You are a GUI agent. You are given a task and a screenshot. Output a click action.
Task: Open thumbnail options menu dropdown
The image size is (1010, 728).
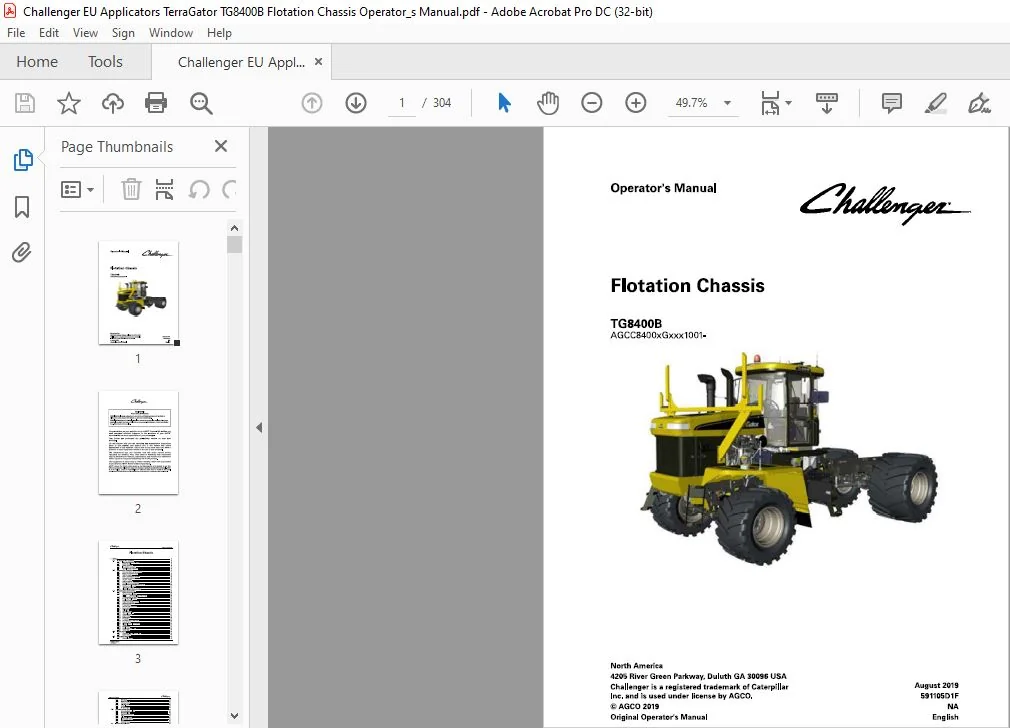click(x=77, y=189)
